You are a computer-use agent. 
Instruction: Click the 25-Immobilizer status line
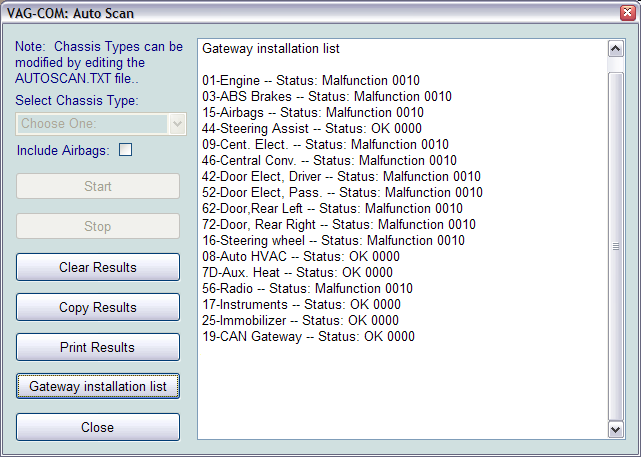click(300, 321)
